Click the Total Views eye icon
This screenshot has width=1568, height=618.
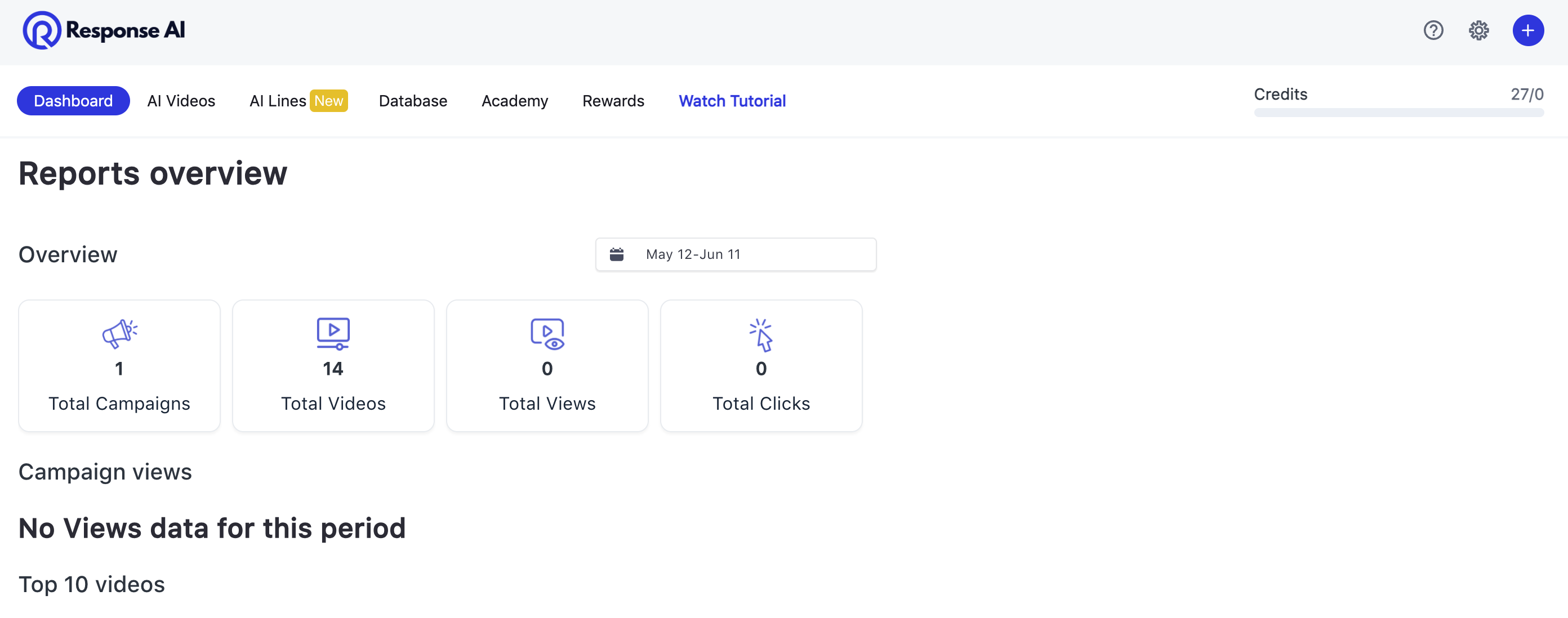pyautogui.click(x=547, y=333)
